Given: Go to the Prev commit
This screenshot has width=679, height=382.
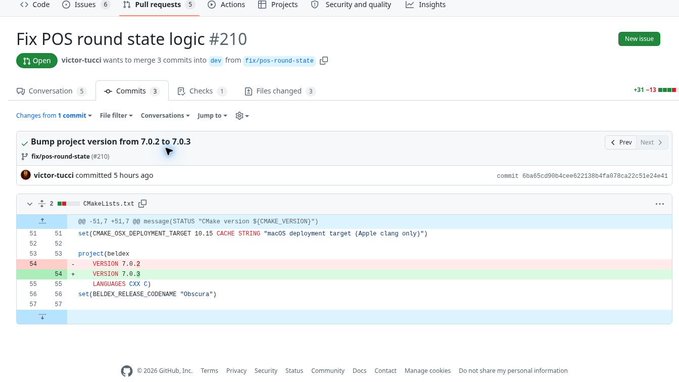Looking at the screenshot, I should [x=621, y=142].
